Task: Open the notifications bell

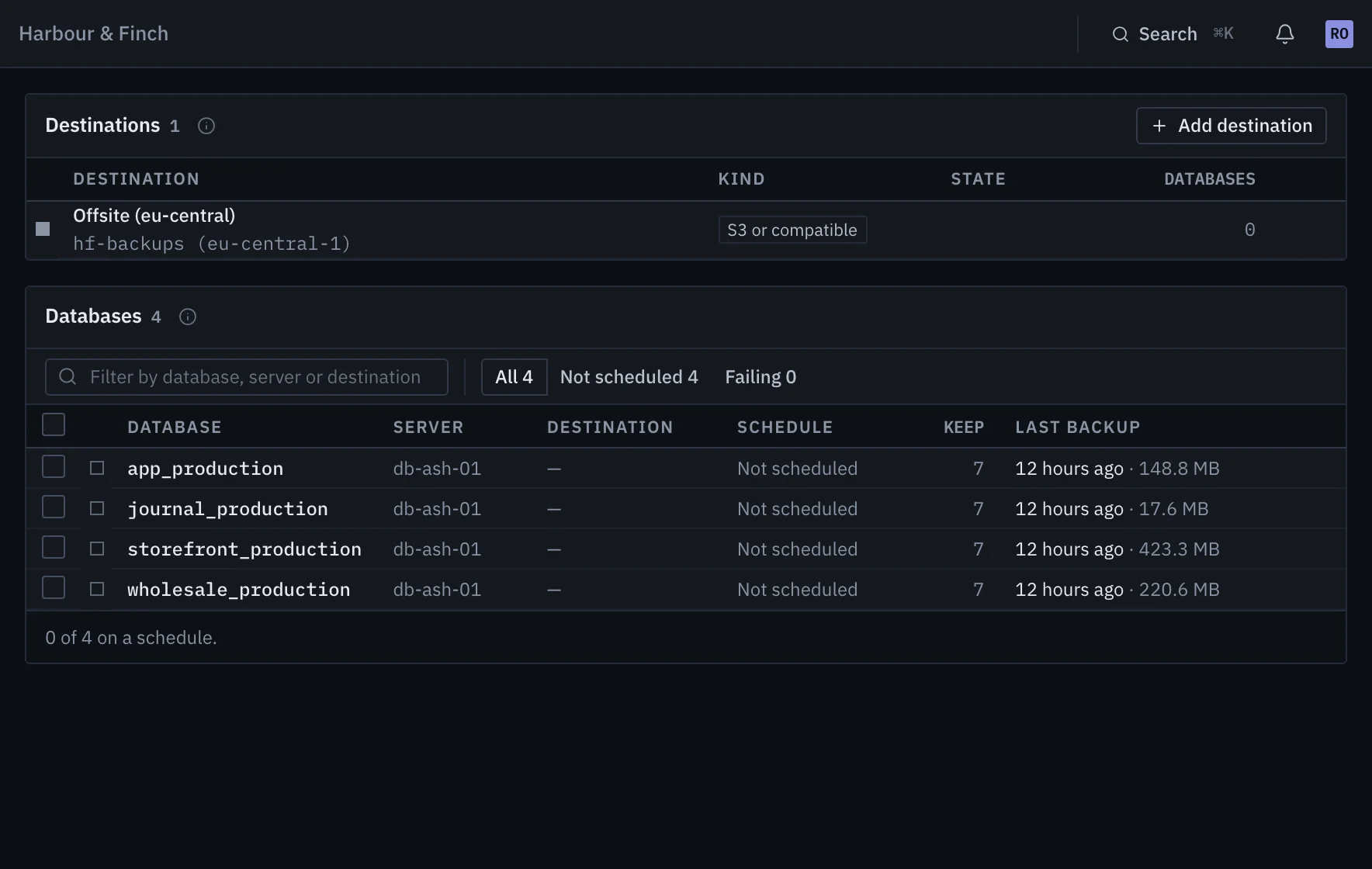Action: tap(1285, 34)
